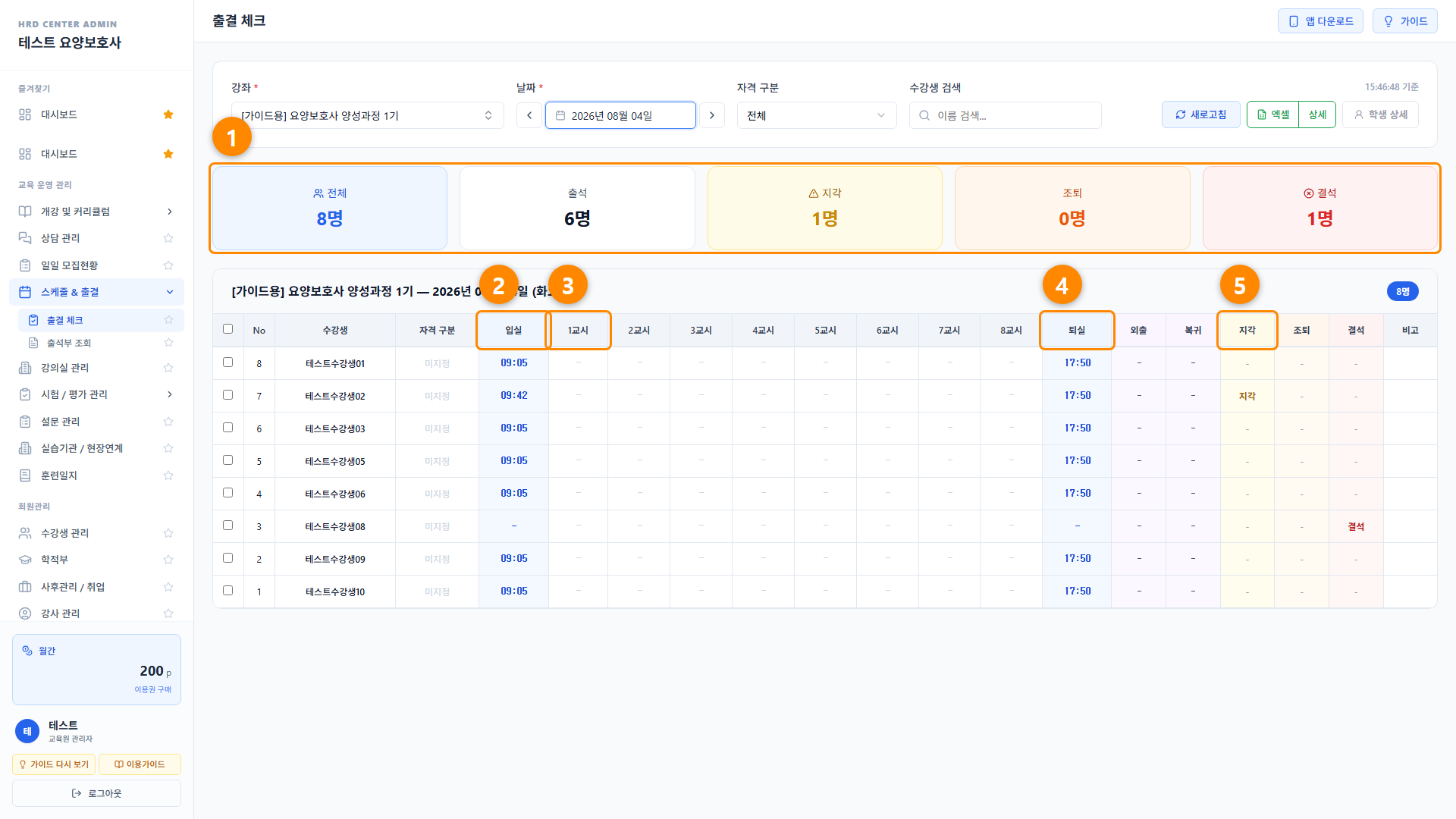Expand 시험 / 평가 관리 menu
Screen dimensions: 1456x819
[x=97, y=394]
